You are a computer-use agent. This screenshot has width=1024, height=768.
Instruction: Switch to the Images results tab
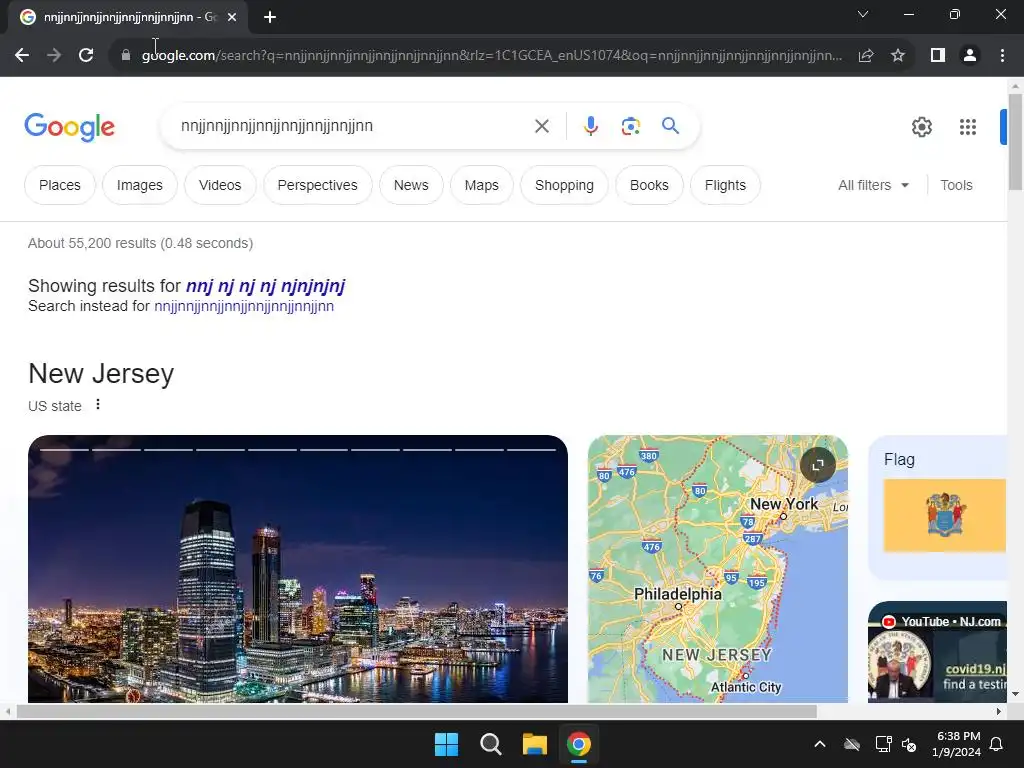(140, 185)
